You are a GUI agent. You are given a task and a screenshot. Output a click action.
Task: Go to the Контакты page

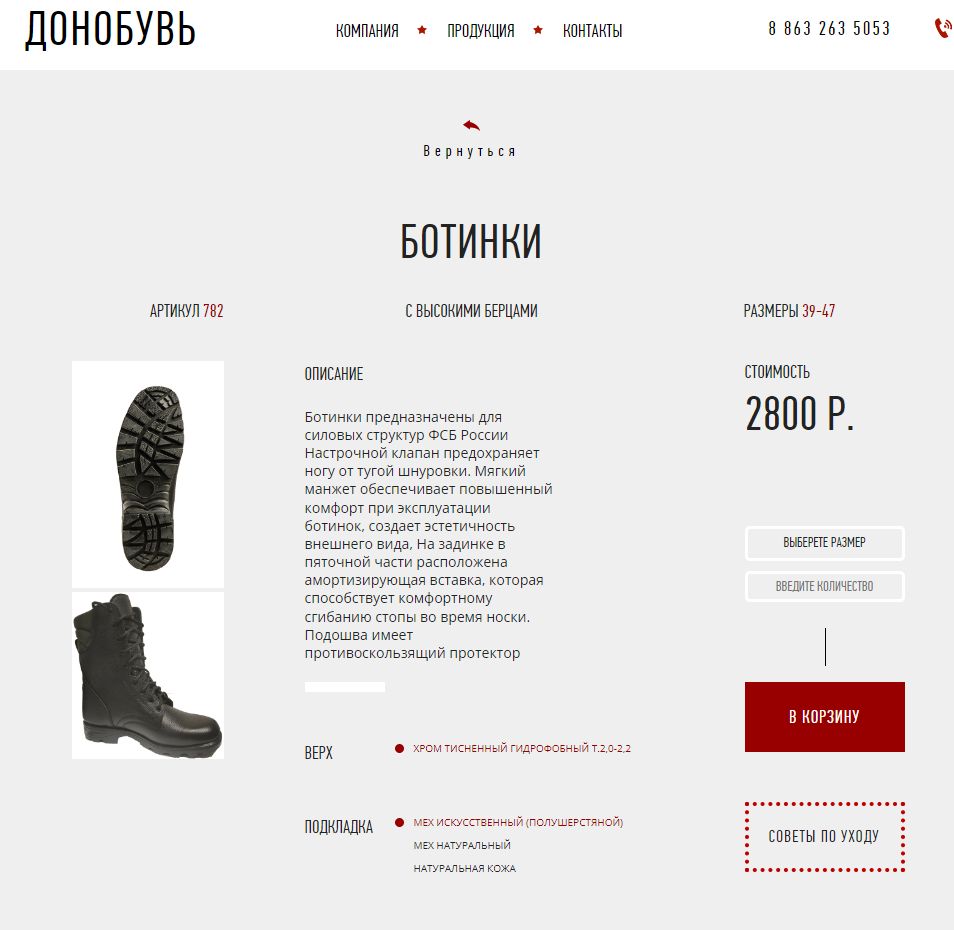(592, 30)
